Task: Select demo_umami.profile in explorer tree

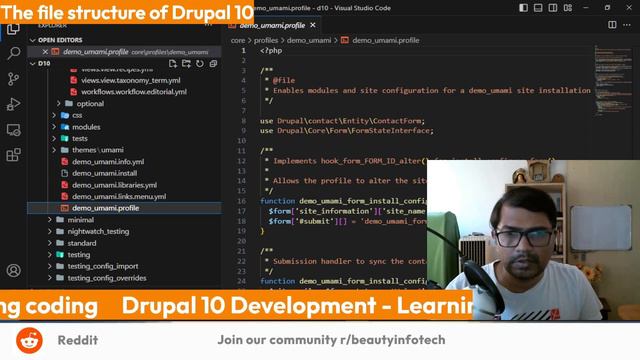Action: (x=124, y=208)
